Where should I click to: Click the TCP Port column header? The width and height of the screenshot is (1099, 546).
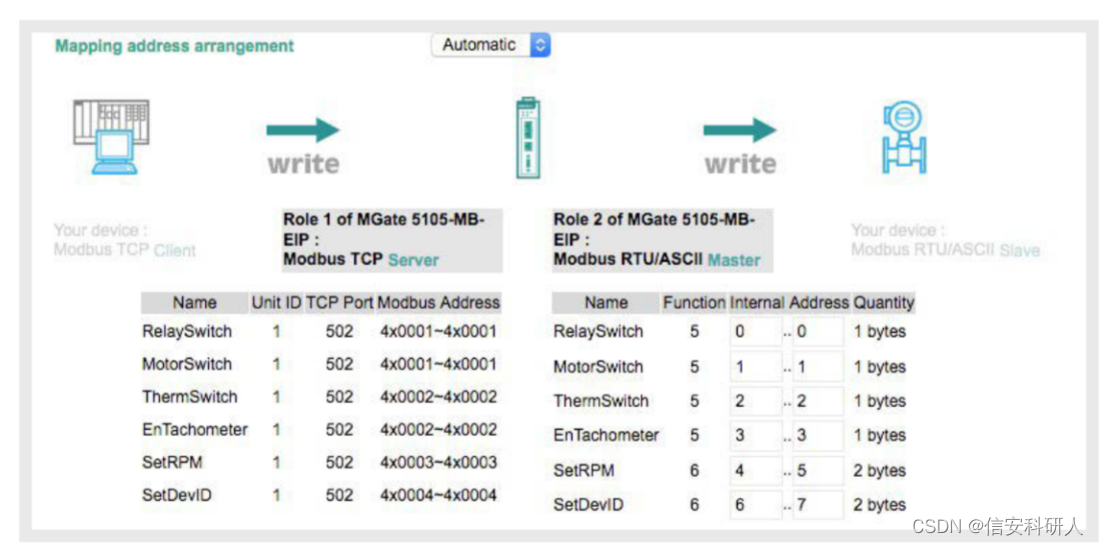pyautogui.click(x=340, y=303)
